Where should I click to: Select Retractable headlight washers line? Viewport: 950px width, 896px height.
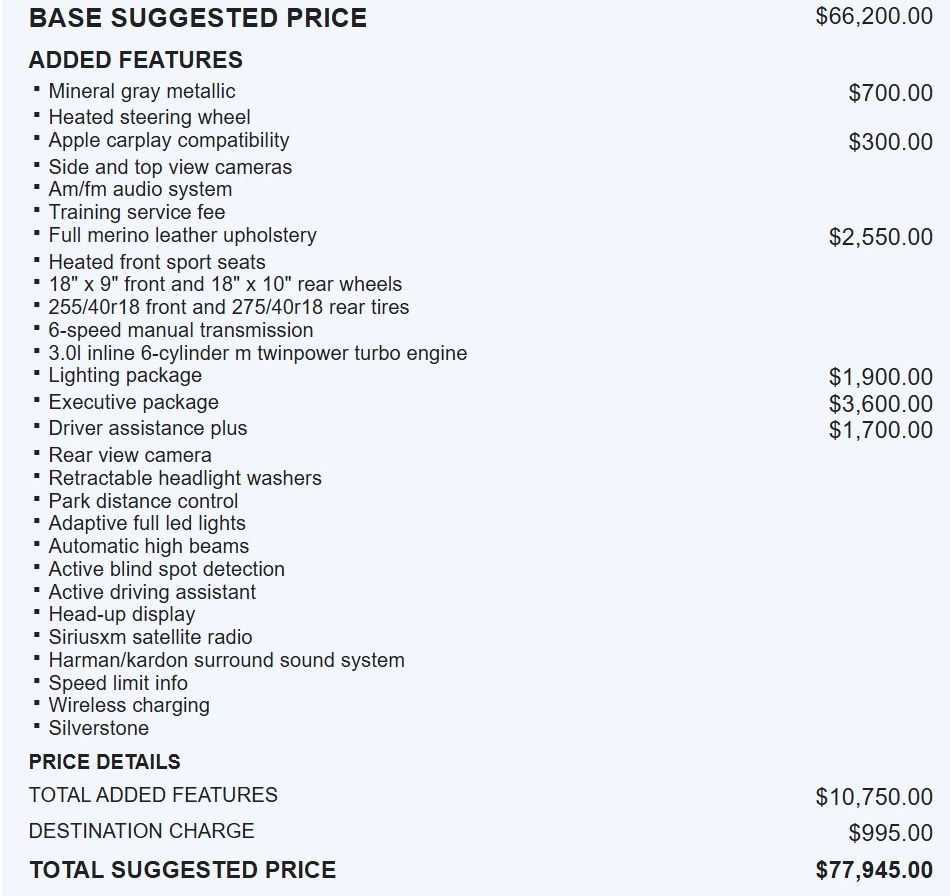(185, 478)
